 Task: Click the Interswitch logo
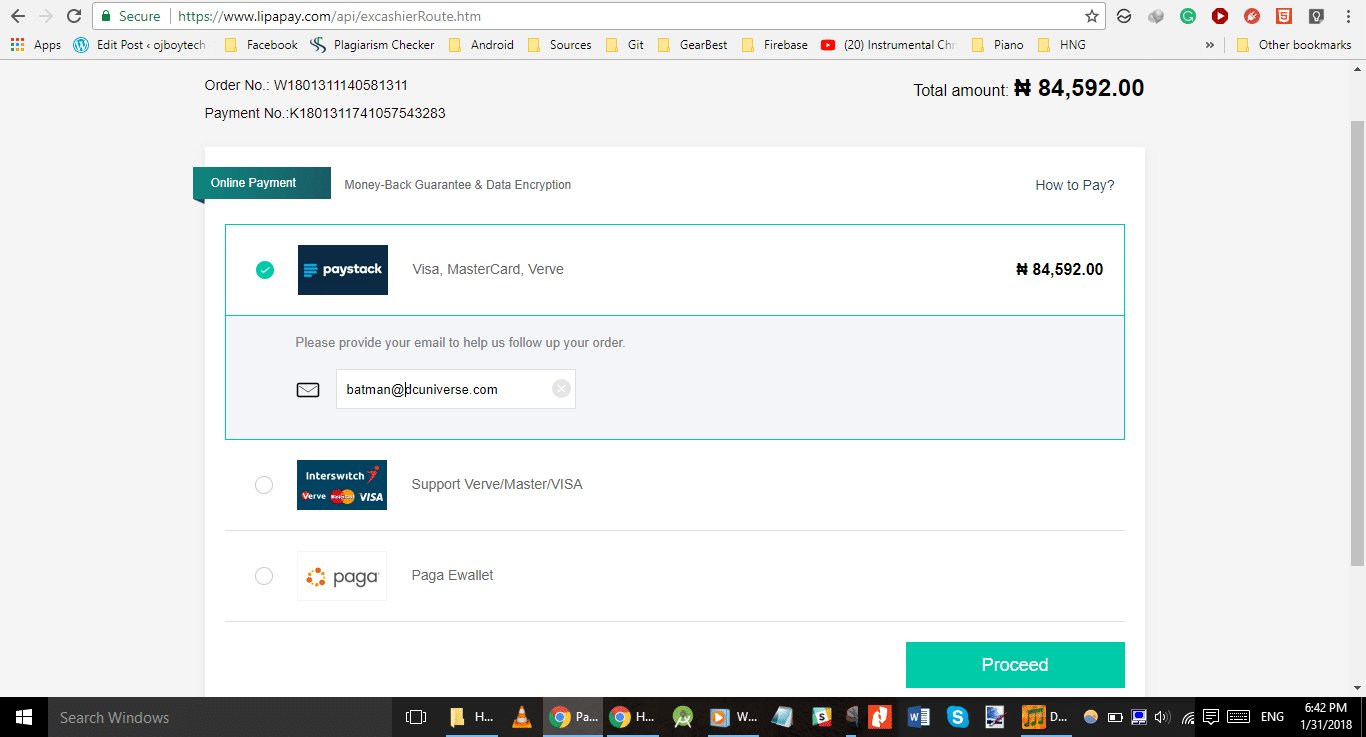pos(342,485)
